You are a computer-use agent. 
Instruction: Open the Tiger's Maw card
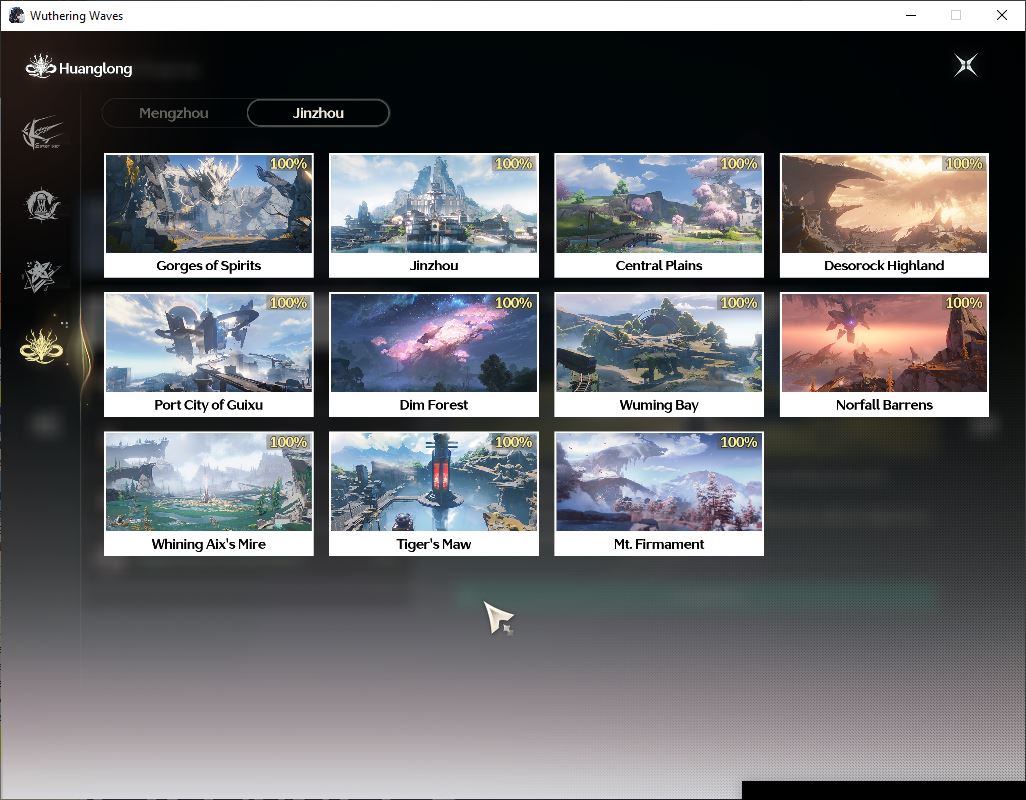click(x=434, y=494)
